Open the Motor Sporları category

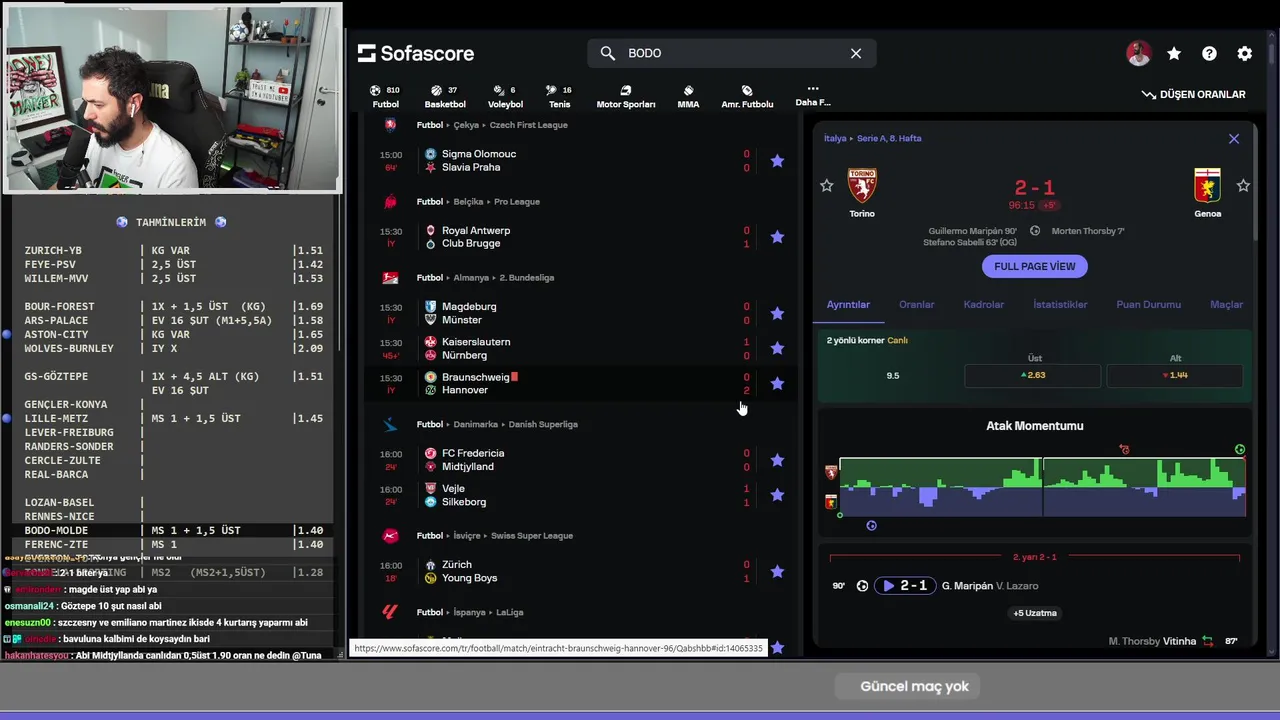click(626, 97)
